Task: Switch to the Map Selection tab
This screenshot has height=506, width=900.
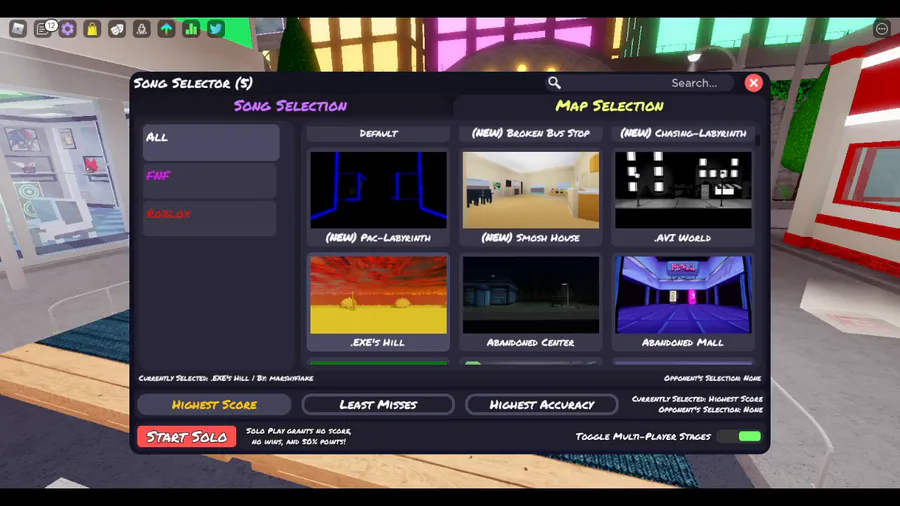Action: coord(610,106)
